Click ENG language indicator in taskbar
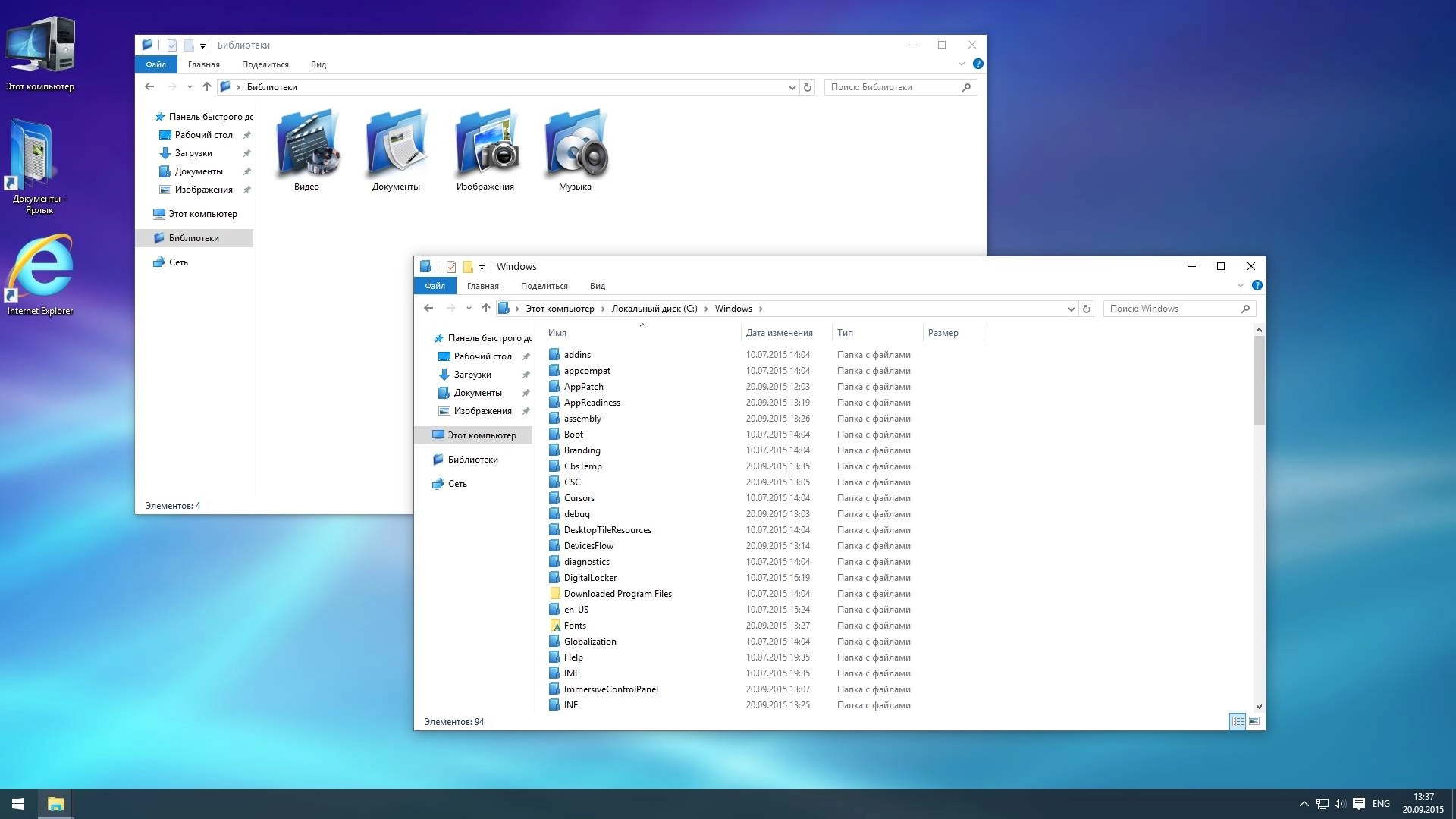1456x819 pixels. click(x=1381, y=804)
